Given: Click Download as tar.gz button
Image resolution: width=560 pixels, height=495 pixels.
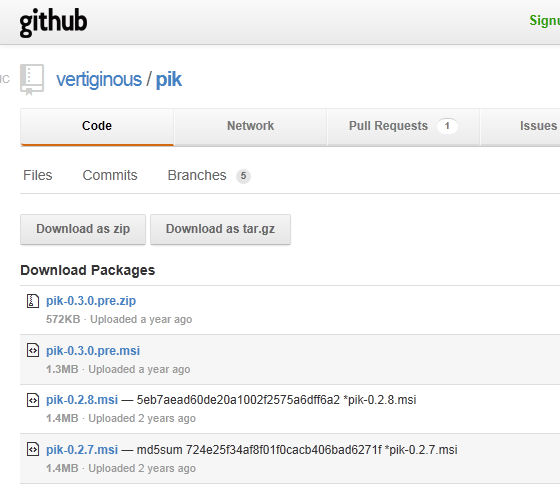Looking at the screenshot, I should [x=220, y=229].
